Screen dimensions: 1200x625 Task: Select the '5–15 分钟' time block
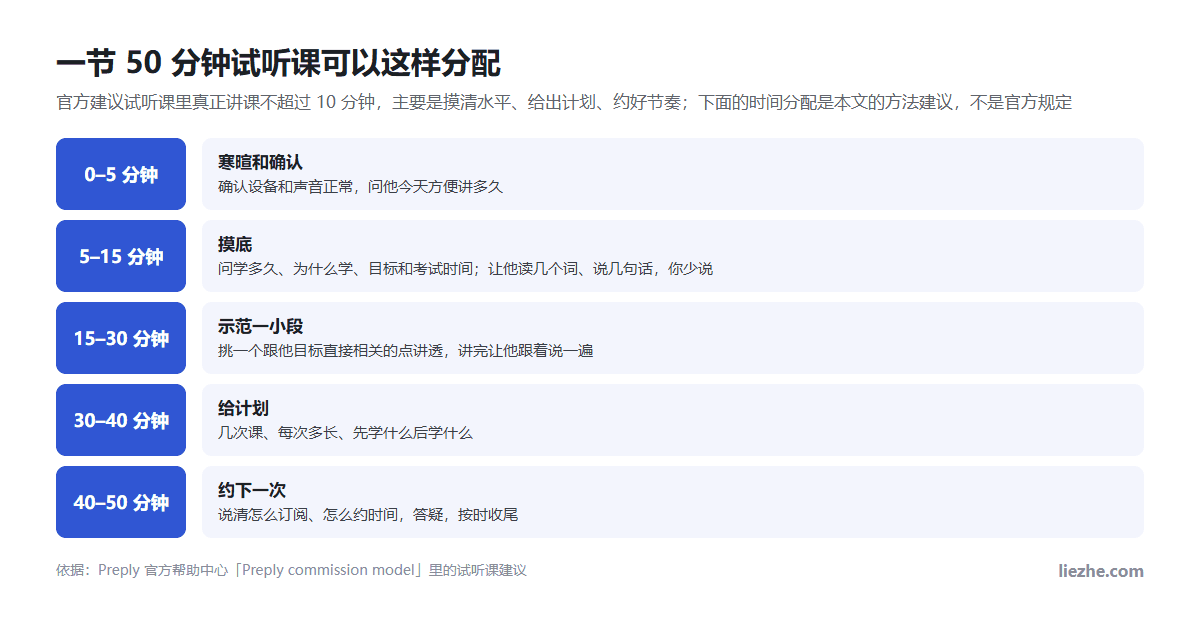[121, 256]
